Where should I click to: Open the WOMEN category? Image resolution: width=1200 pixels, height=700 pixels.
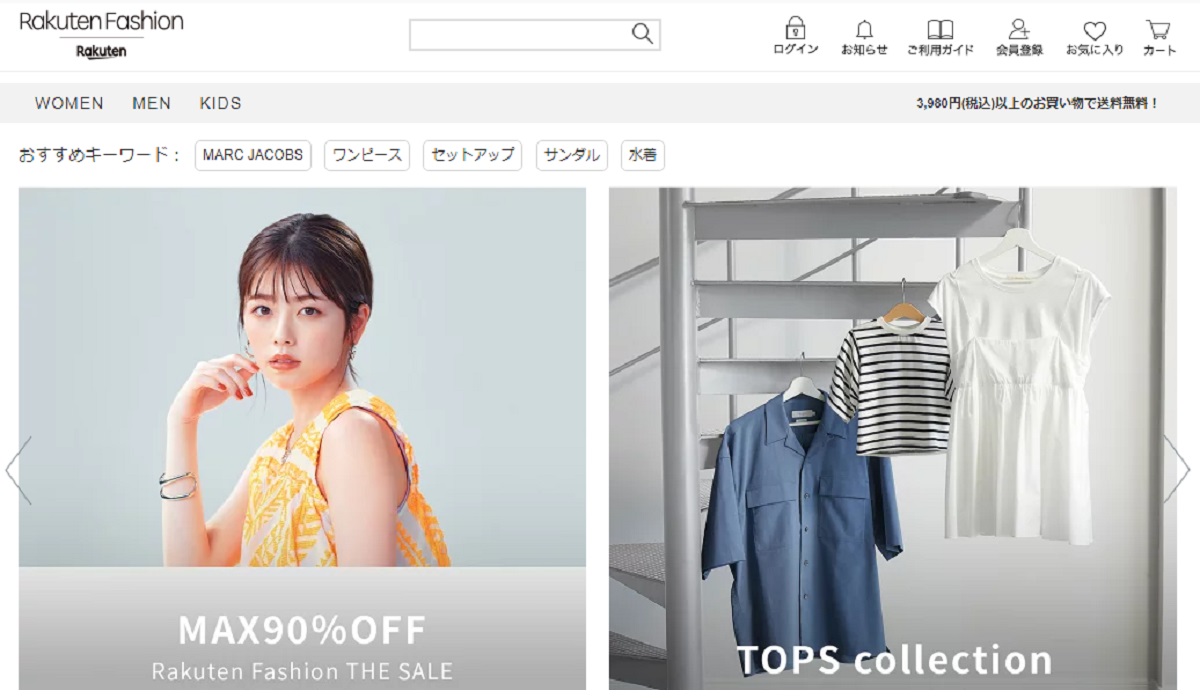coord(69,103)
